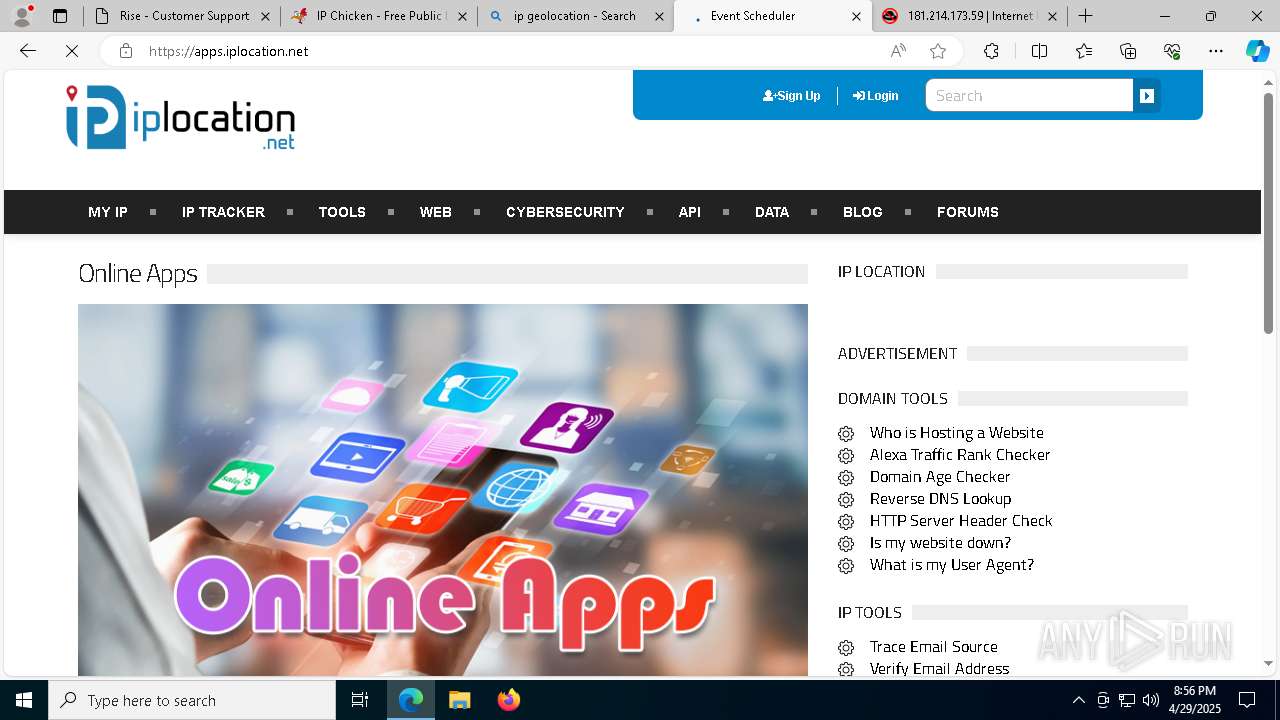1280x720 pixels.
Task: Open Microsoft Edge from the taskbar
Action: [411, 700]
